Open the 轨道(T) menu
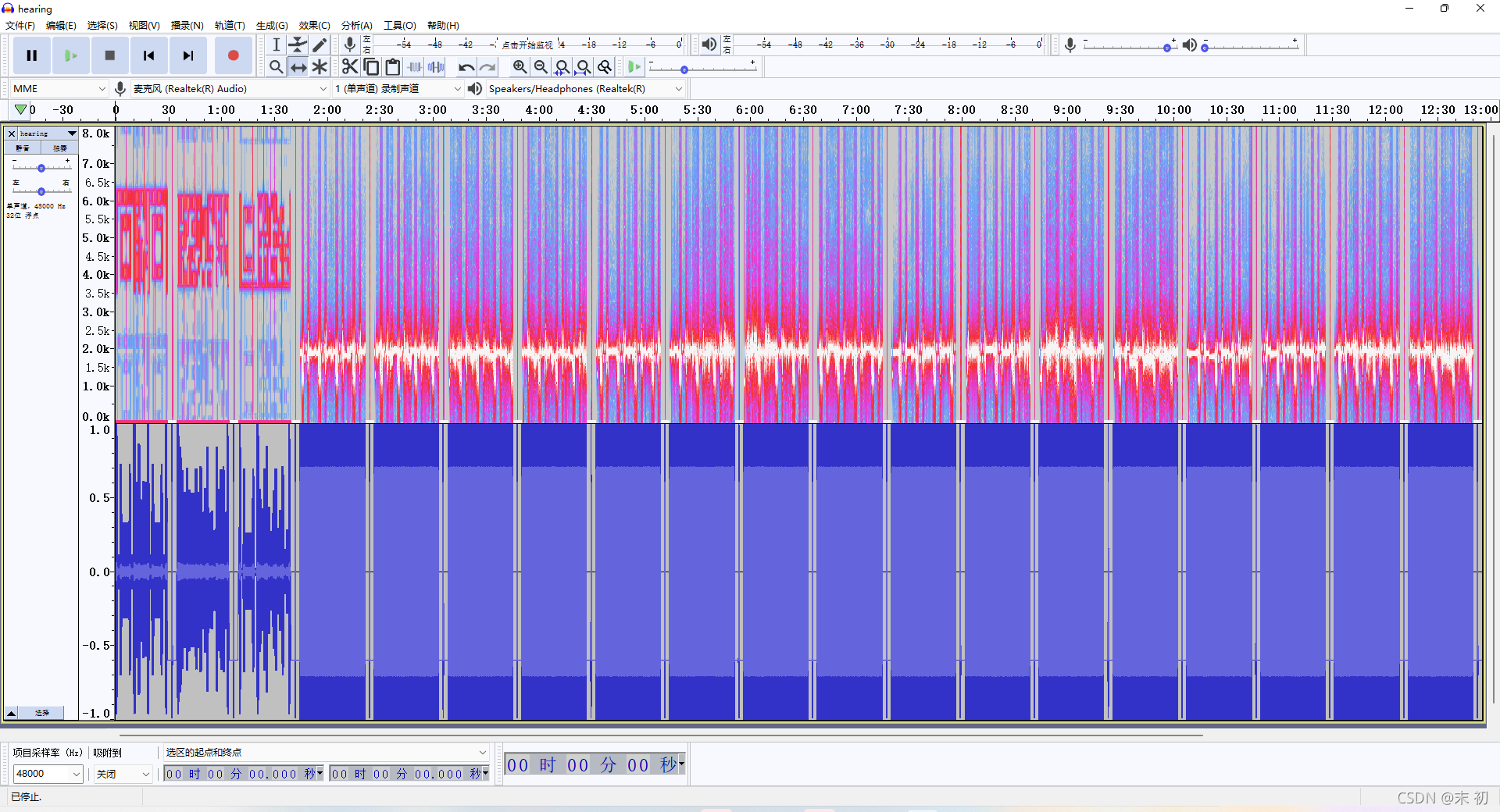This screenshot has height=812, width=1500. pyautogui.click(x=230, y=26)
